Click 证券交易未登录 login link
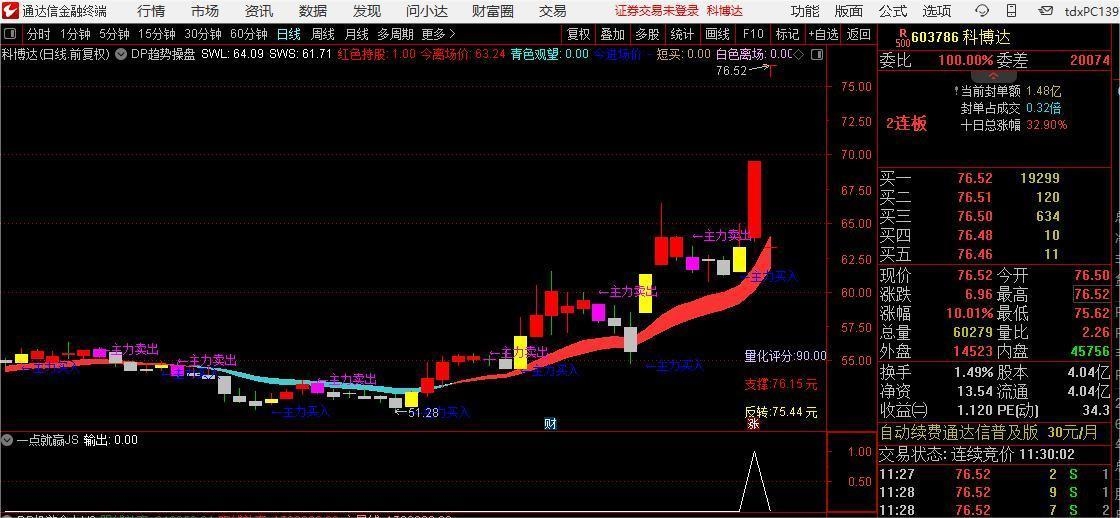This screenshot has height=518, width=1120. tap(656, 11)
